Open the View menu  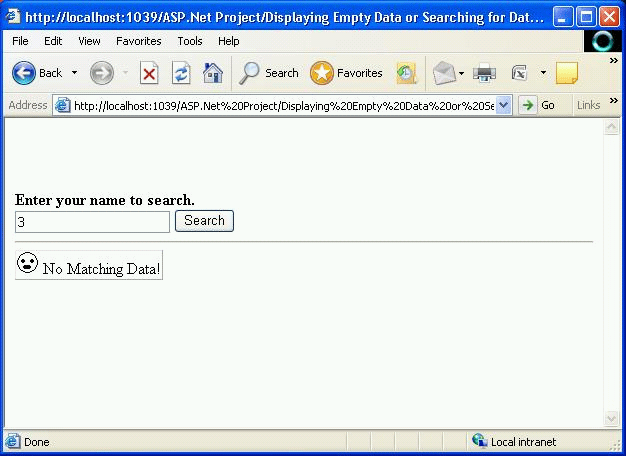point(89,41)
